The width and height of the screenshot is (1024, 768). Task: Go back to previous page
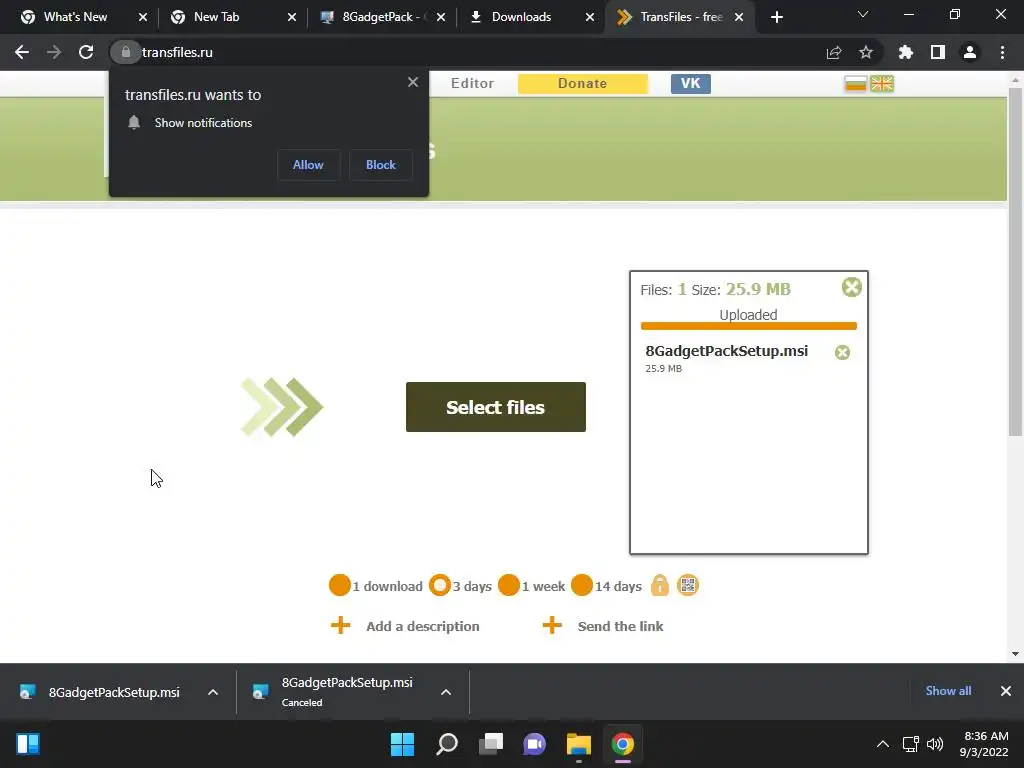pyautogui.click(x=22, y=52)
